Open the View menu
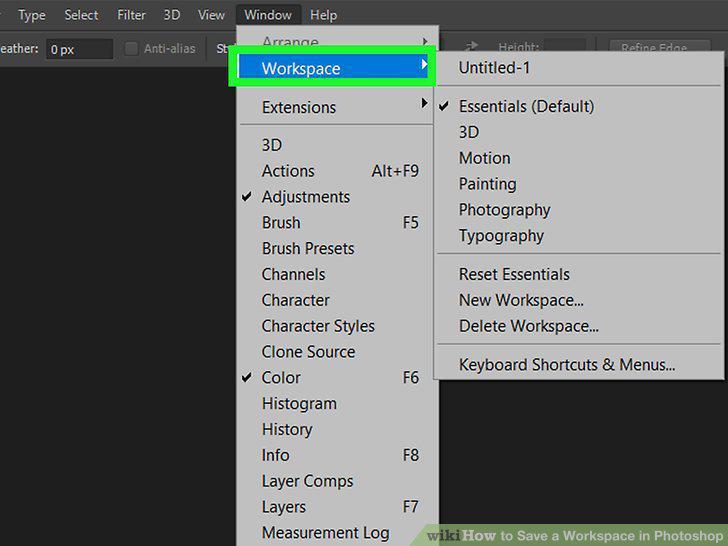Screen dimensions: 728x546 pos(211,15)
